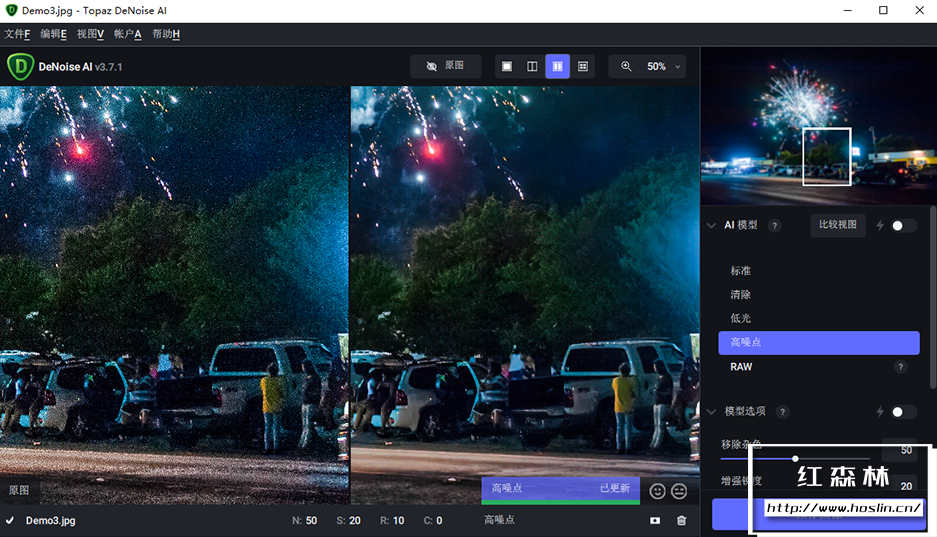Open help for RAW model
This screenshot has width=937, height=537.
(x=900, y=367)
